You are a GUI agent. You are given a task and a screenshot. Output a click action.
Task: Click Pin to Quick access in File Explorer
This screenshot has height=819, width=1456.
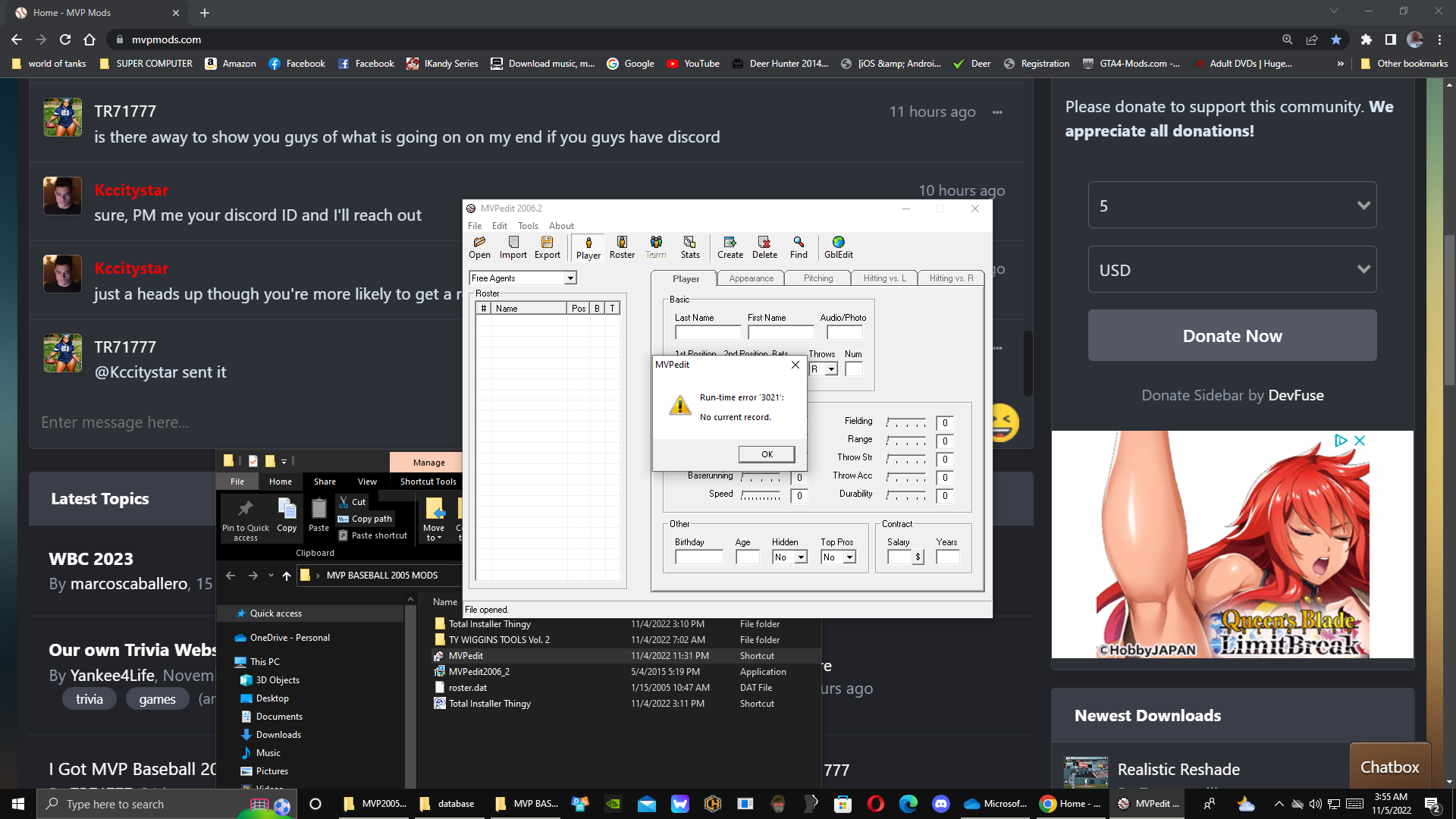pyautogui.click(x=245, y=519)
